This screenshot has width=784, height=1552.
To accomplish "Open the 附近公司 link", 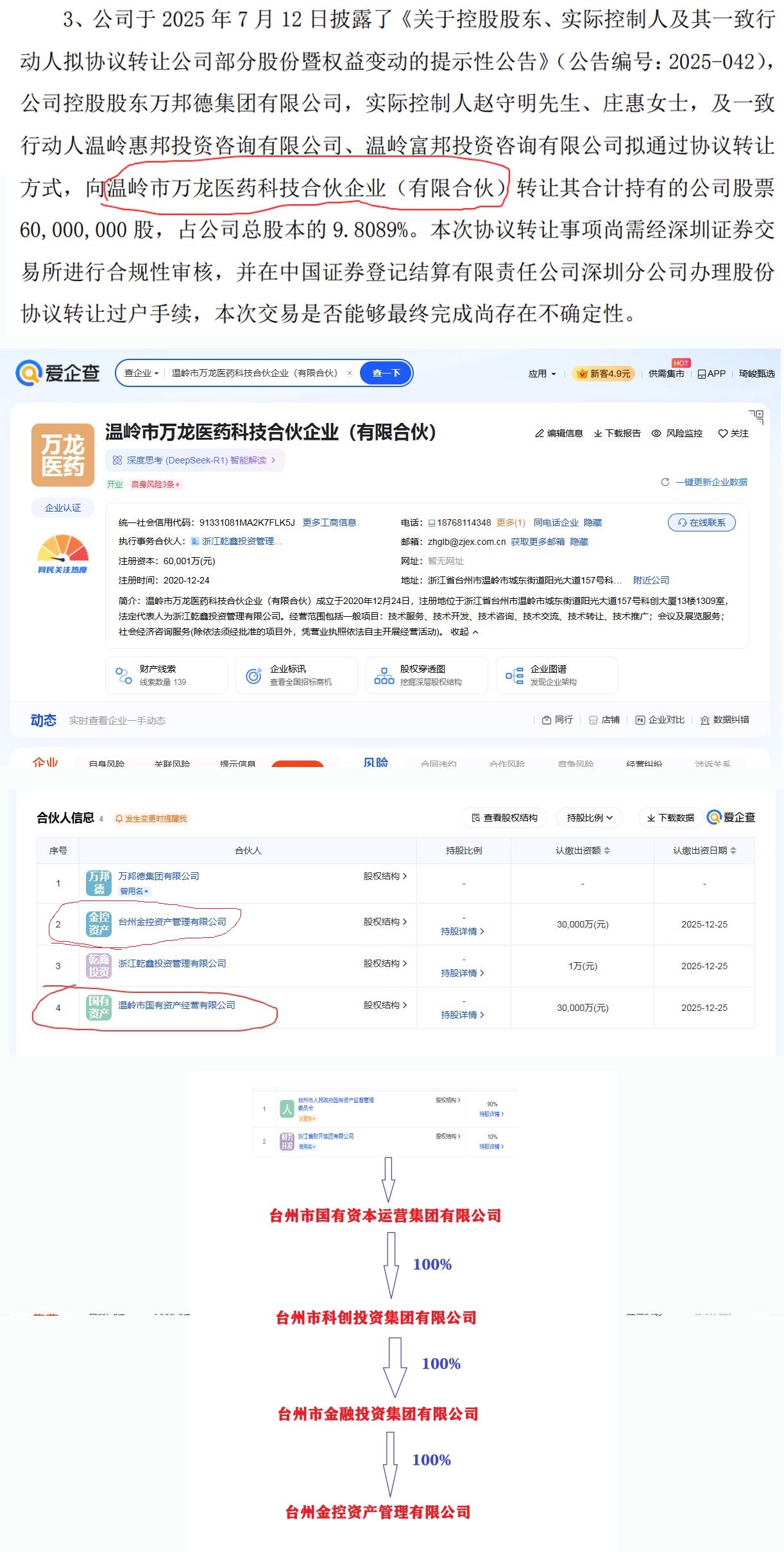I will 651,580.
